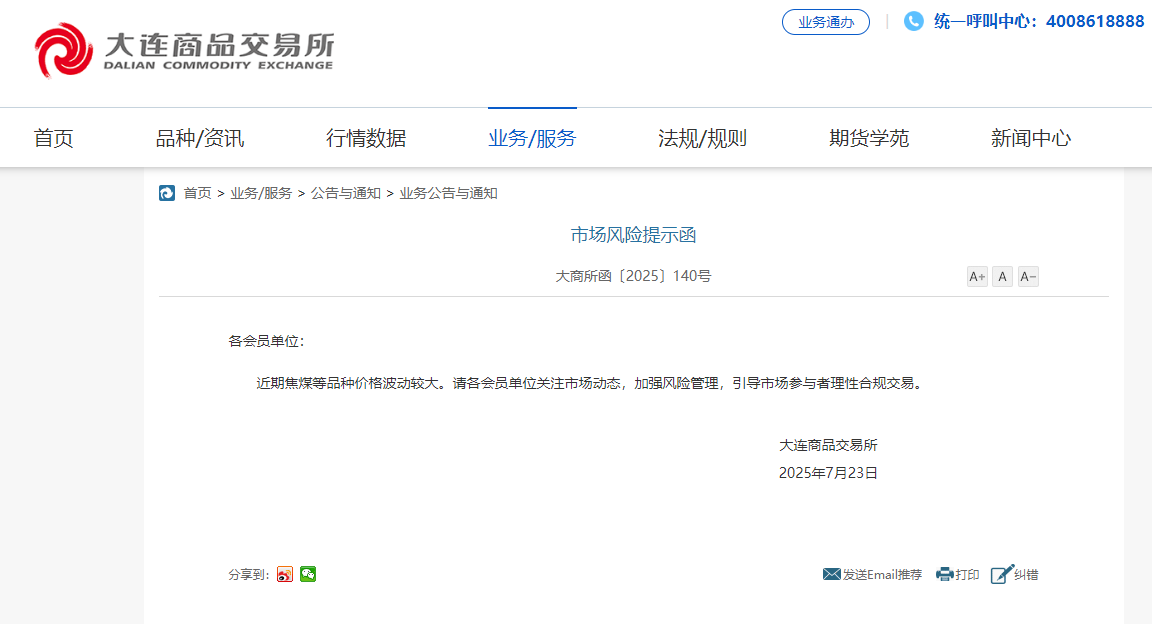Reset font size with A button
Image resolution: width=1152 pixels, height=624 pixels.
click(x=1002, y=276)
